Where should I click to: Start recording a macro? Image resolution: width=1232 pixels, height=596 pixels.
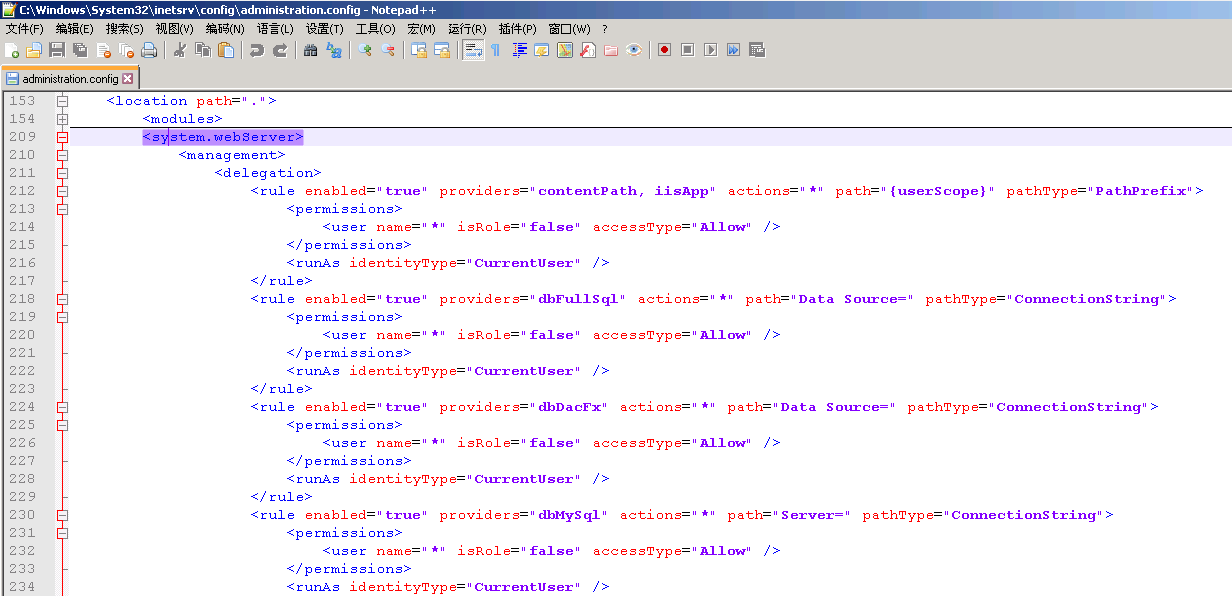coord(665,50)
